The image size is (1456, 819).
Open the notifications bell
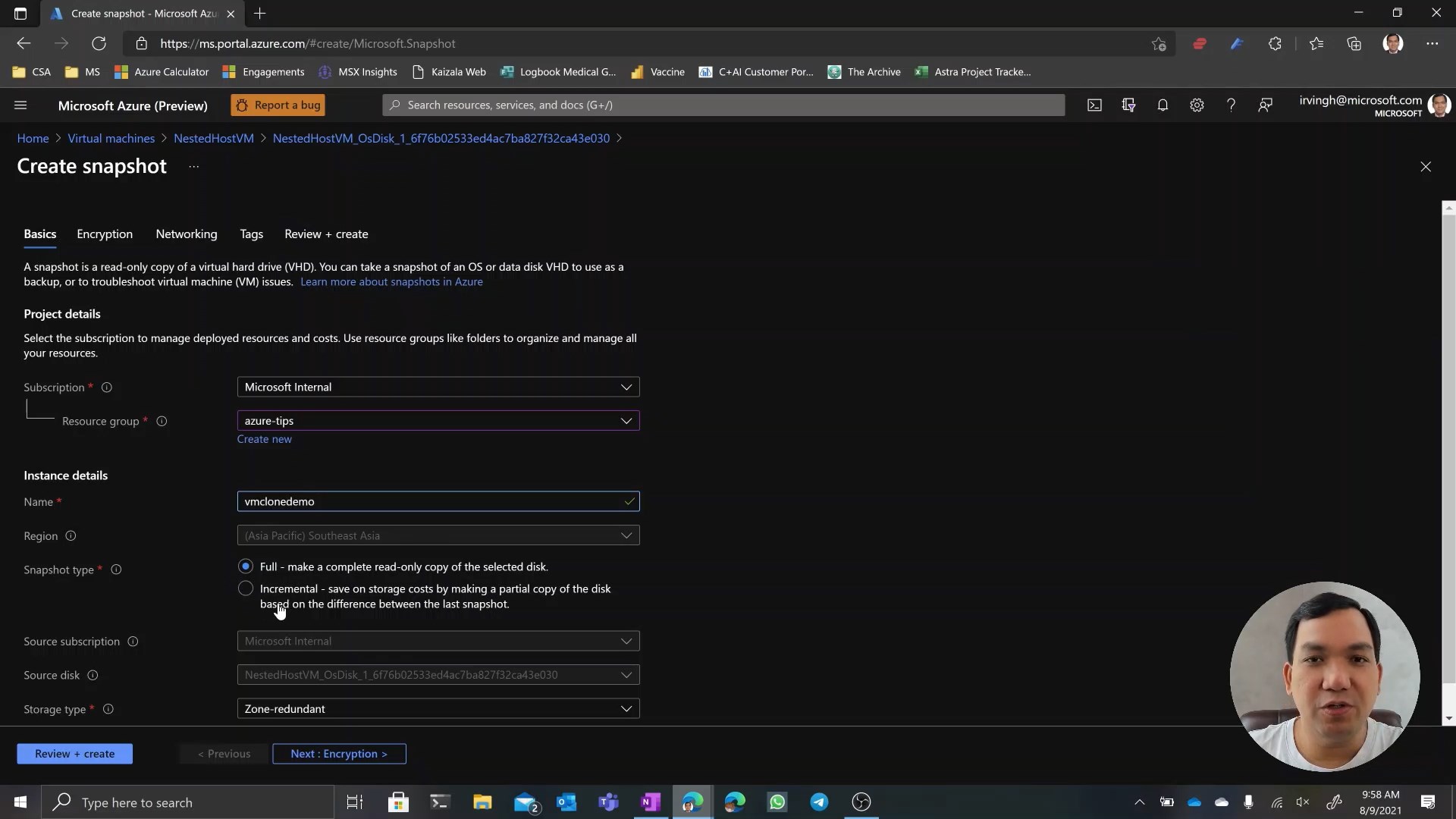point(1163,105)
